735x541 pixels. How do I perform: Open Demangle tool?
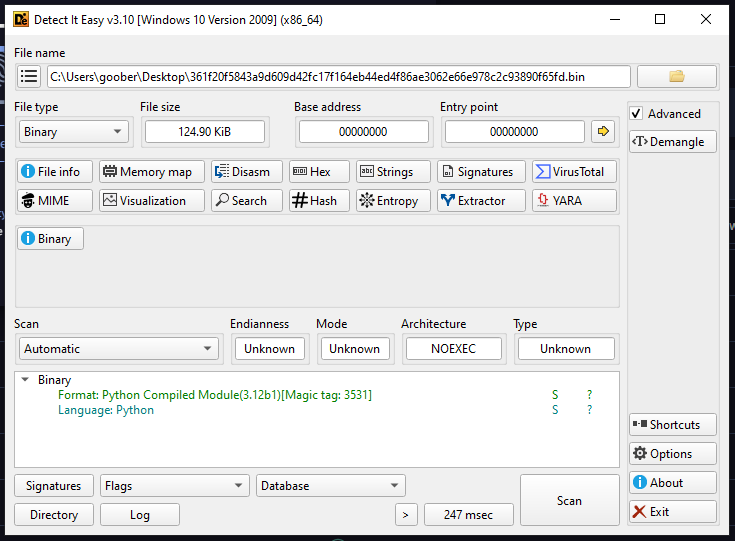point(673,142)
